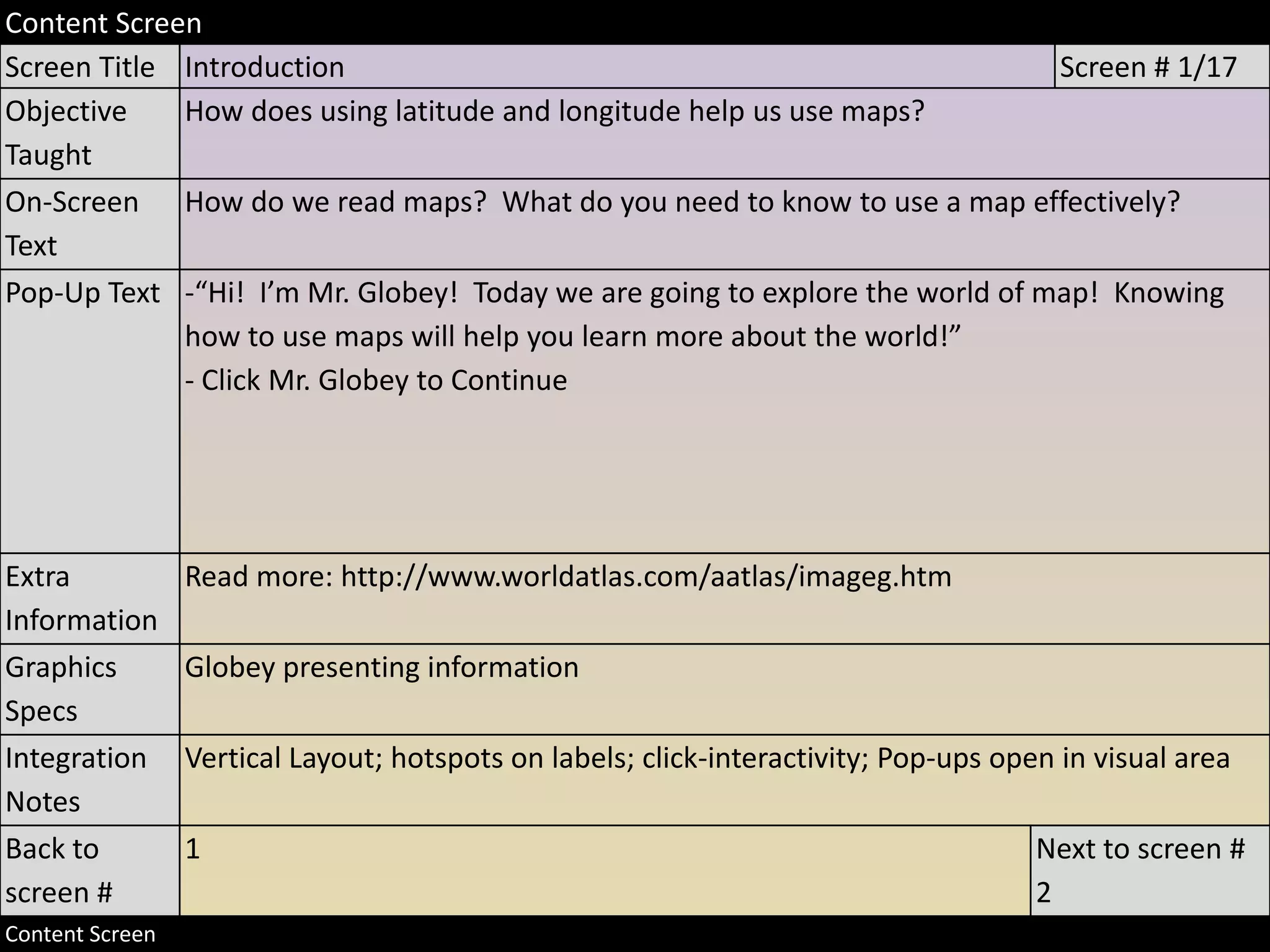The width and height of the screenshot is (1270, 952).
Task: Click the On-Screen Text label cell
Action: click(90, 224)
